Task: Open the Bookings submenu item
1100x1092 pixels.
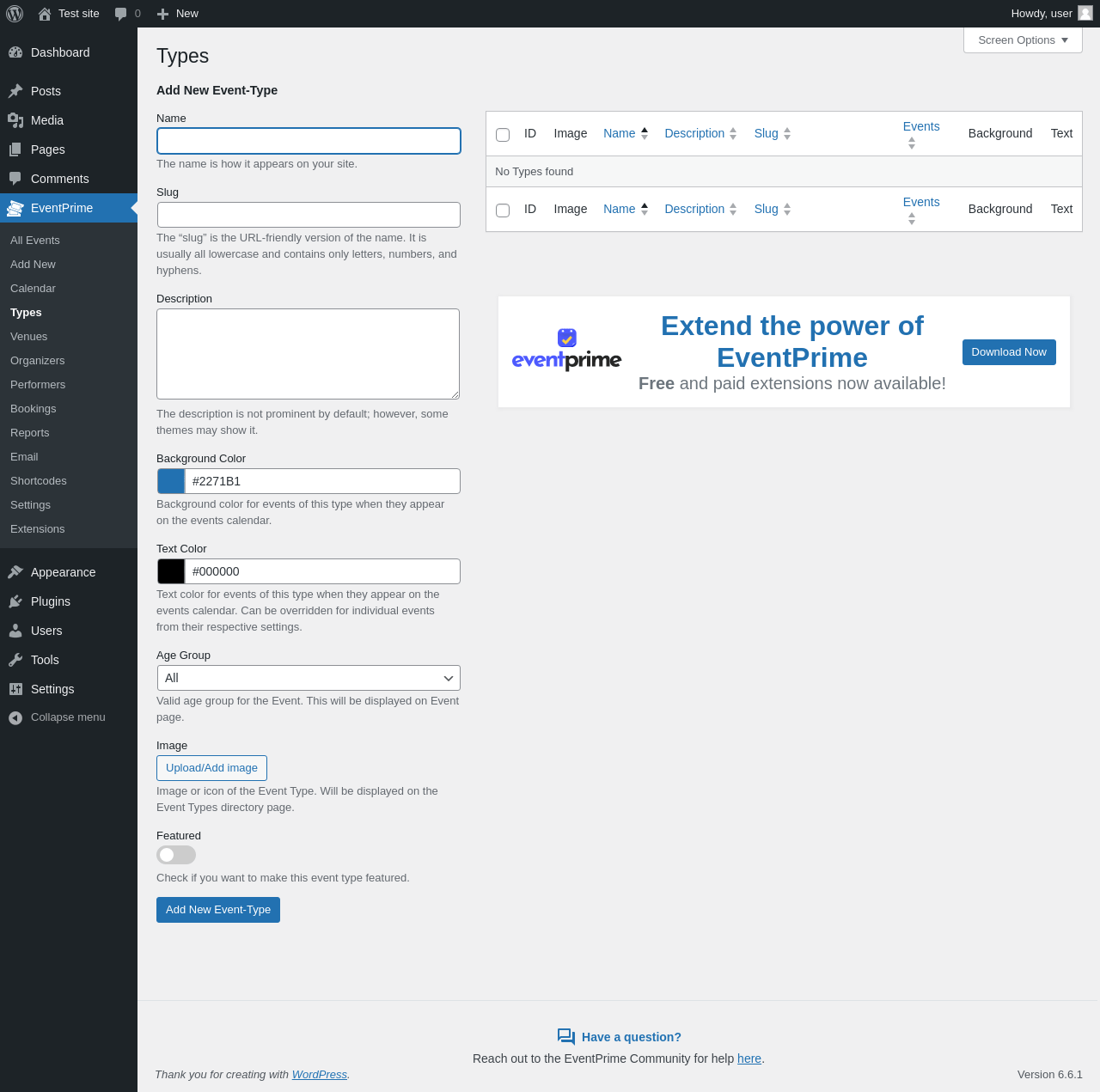Action: 34,409
